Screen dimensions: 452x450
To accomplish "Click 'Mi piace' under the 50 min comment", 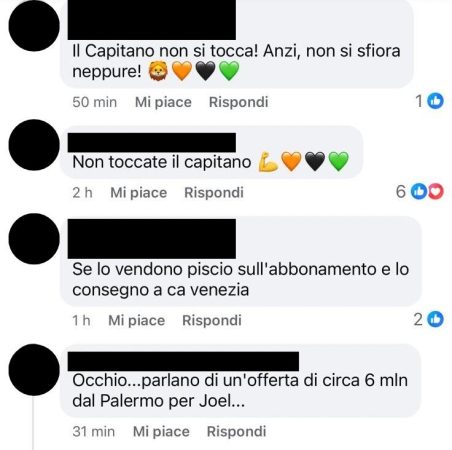I will tap(163, 102).
